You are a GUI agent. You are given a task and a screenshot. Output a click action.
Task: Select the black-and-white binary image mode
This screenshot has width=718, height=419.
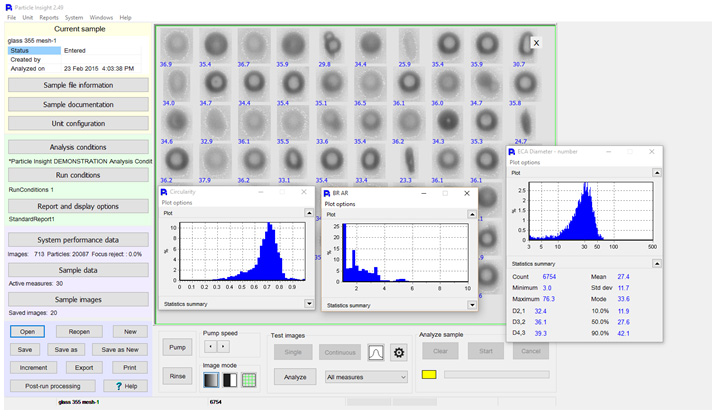(x=229, y=379)
